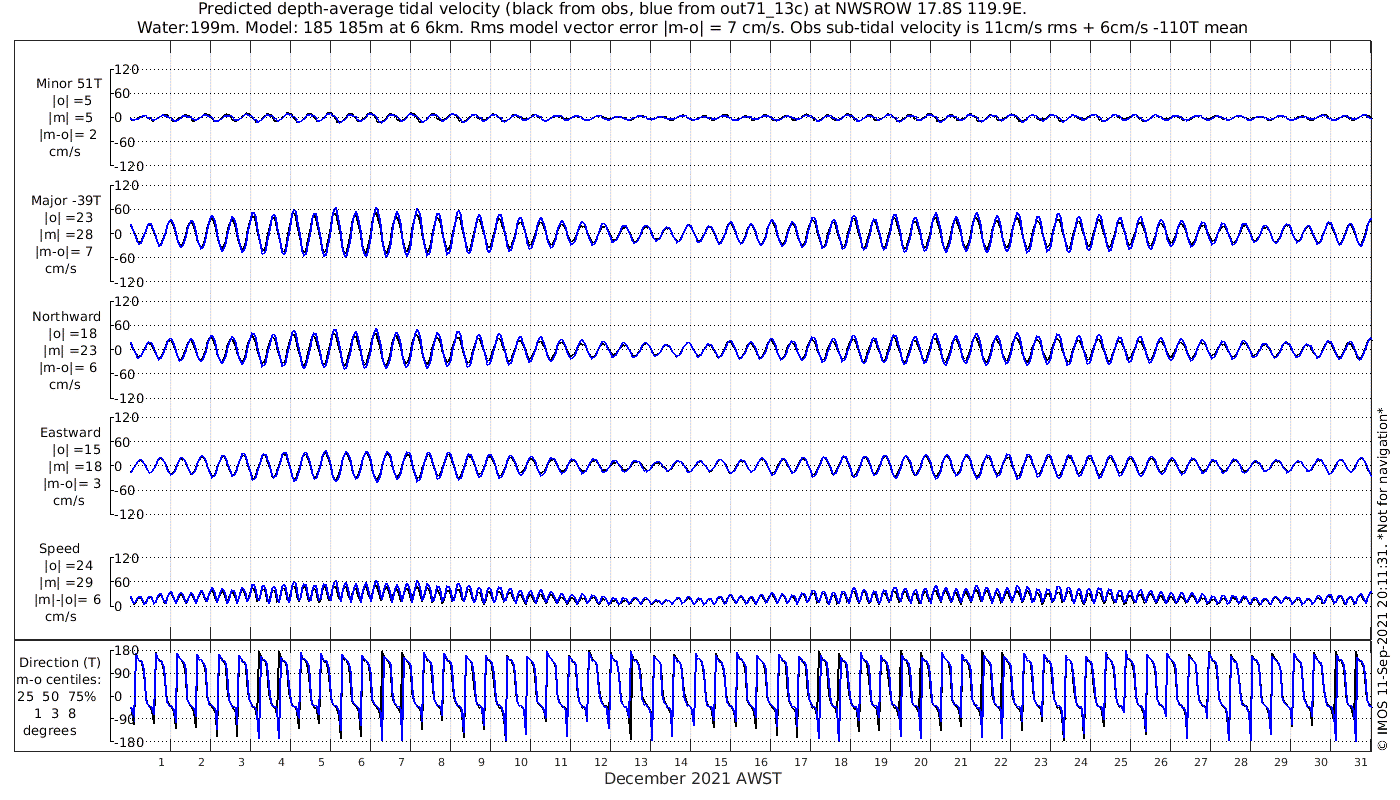Click the "Eastward" panel label
Image resolution: width=1400 pixels, height=800 pixels.
pyautogui.click(x=70, y=433)
